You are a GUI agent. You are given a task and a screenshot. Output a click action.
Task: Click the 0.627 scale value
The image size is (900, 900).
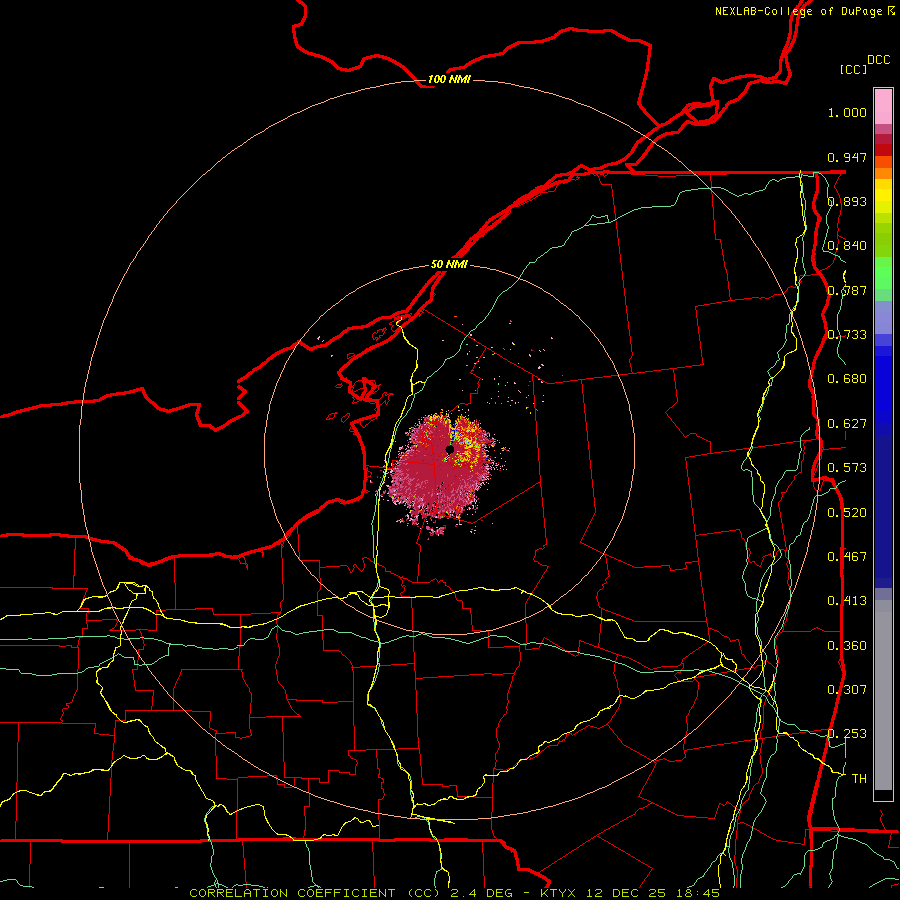[x=847, y=423]
